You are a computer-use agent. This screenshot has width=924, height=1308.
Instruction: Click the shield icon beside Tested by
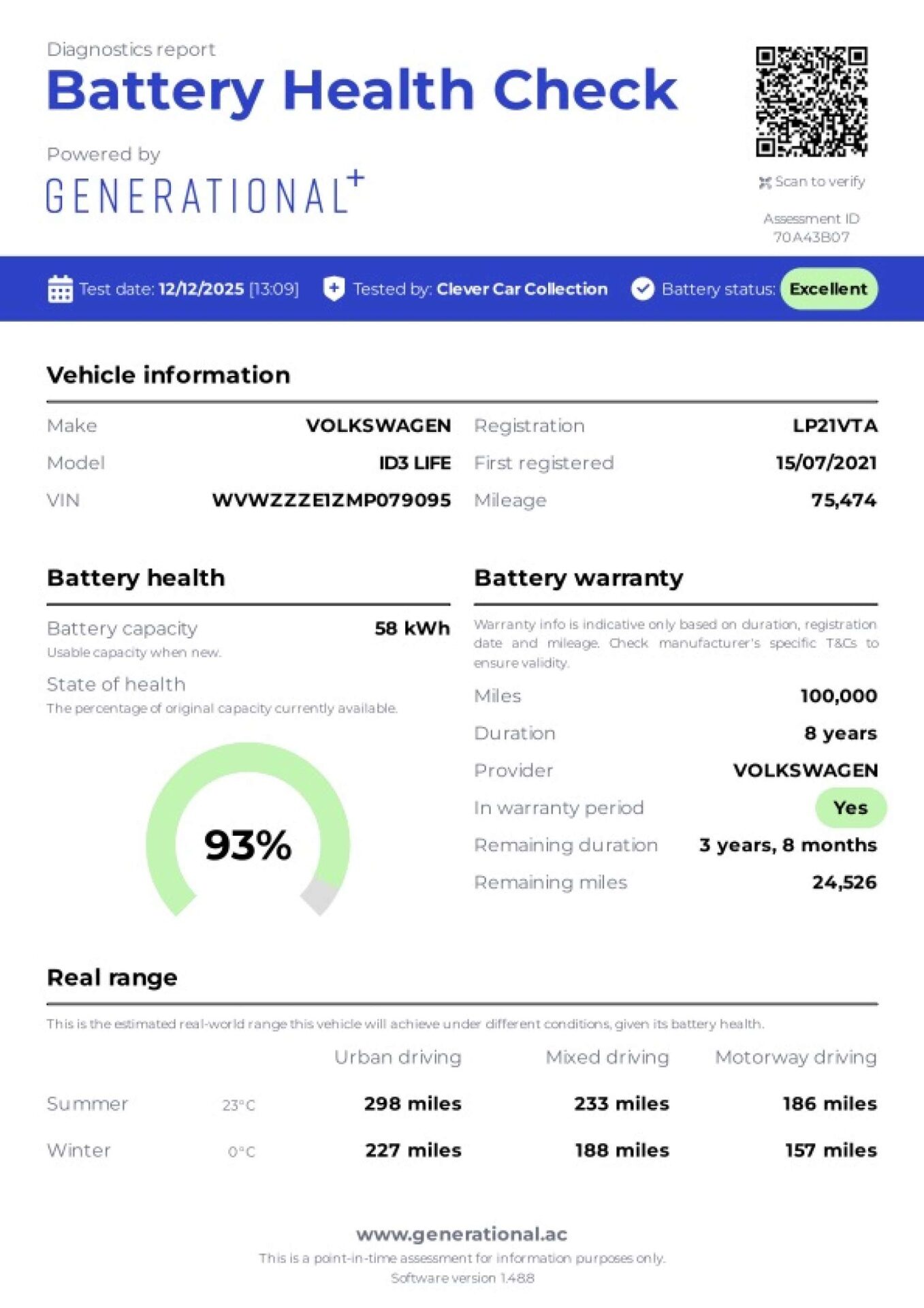pos(334,289)
